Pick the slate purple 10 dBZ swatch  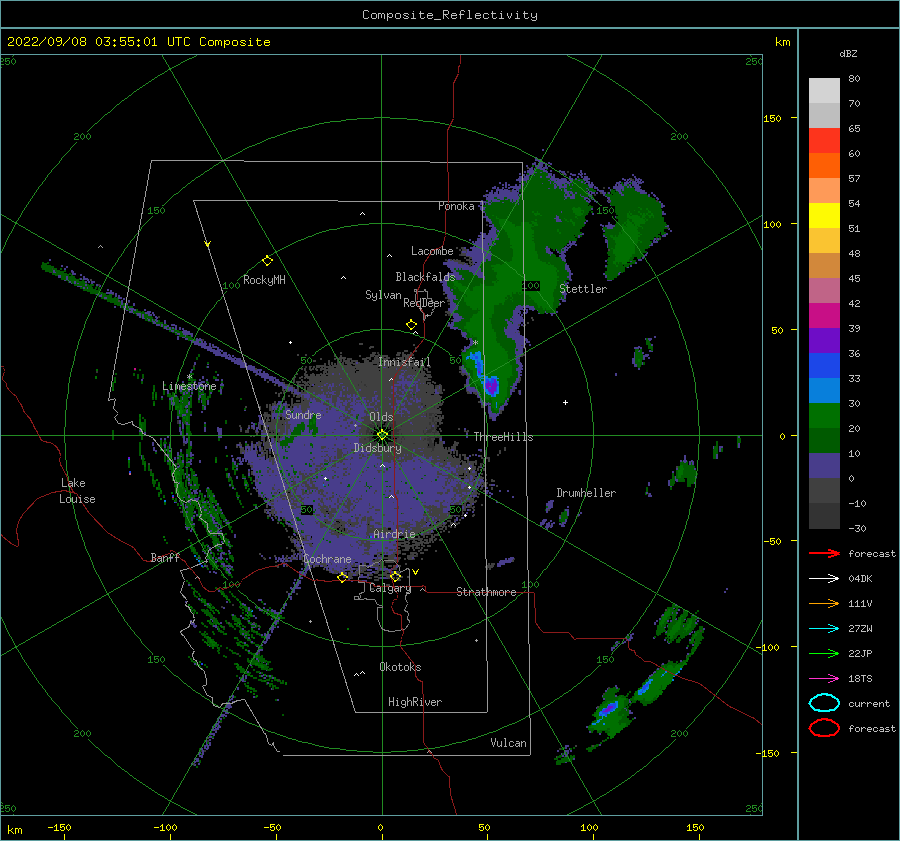tap(824, 465)
